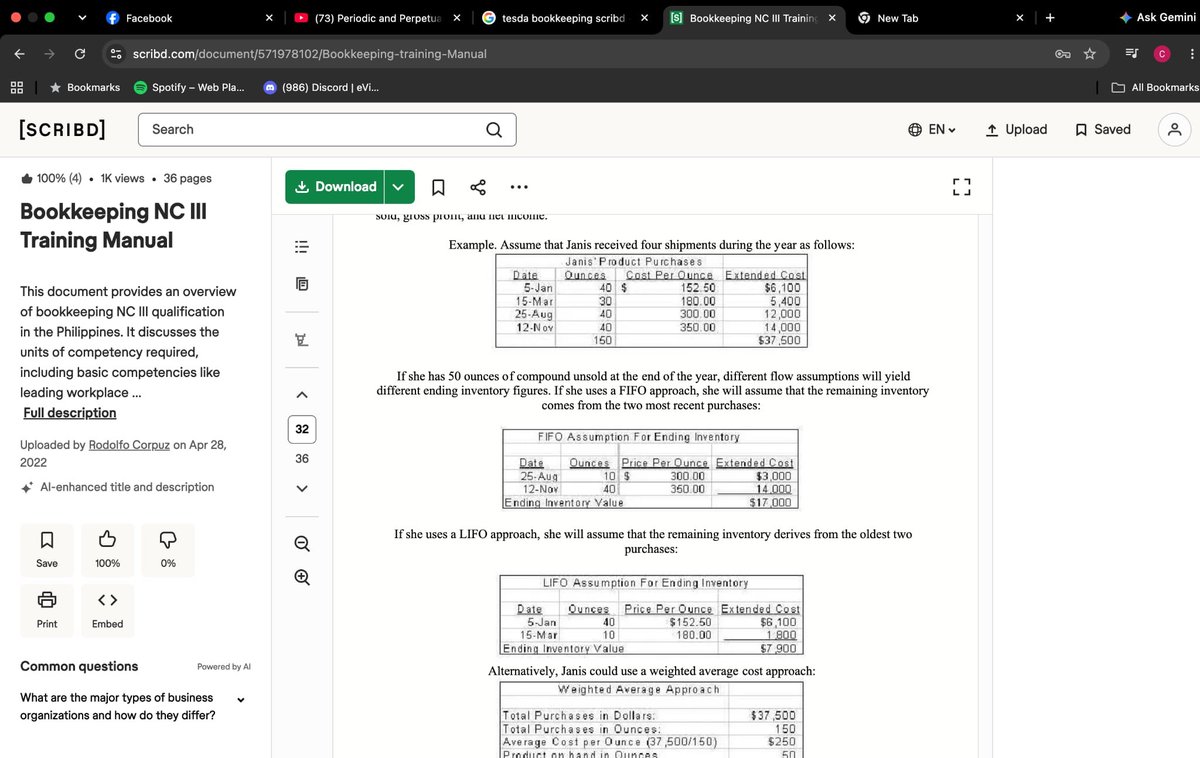The image size is (1200, 758).
Task: Expand the major types of business question
Action: [240, 699]
